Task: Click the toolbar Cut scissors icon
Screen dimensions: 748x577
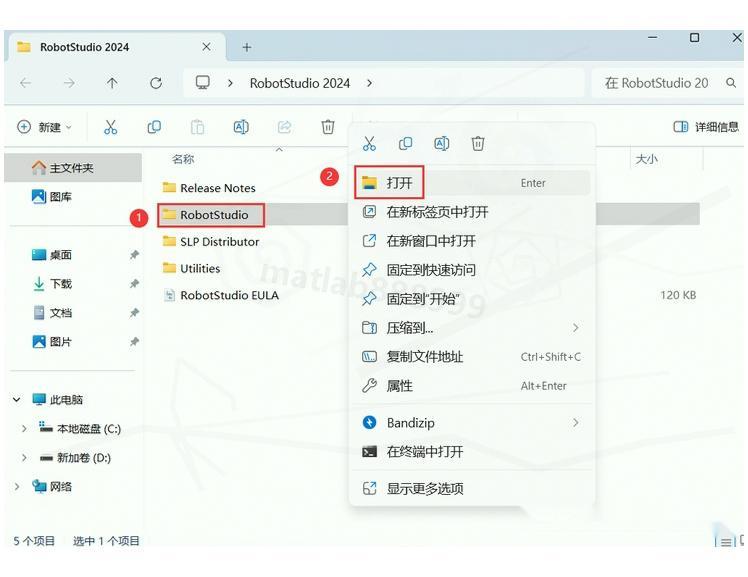Action: (x=111, y=127)
